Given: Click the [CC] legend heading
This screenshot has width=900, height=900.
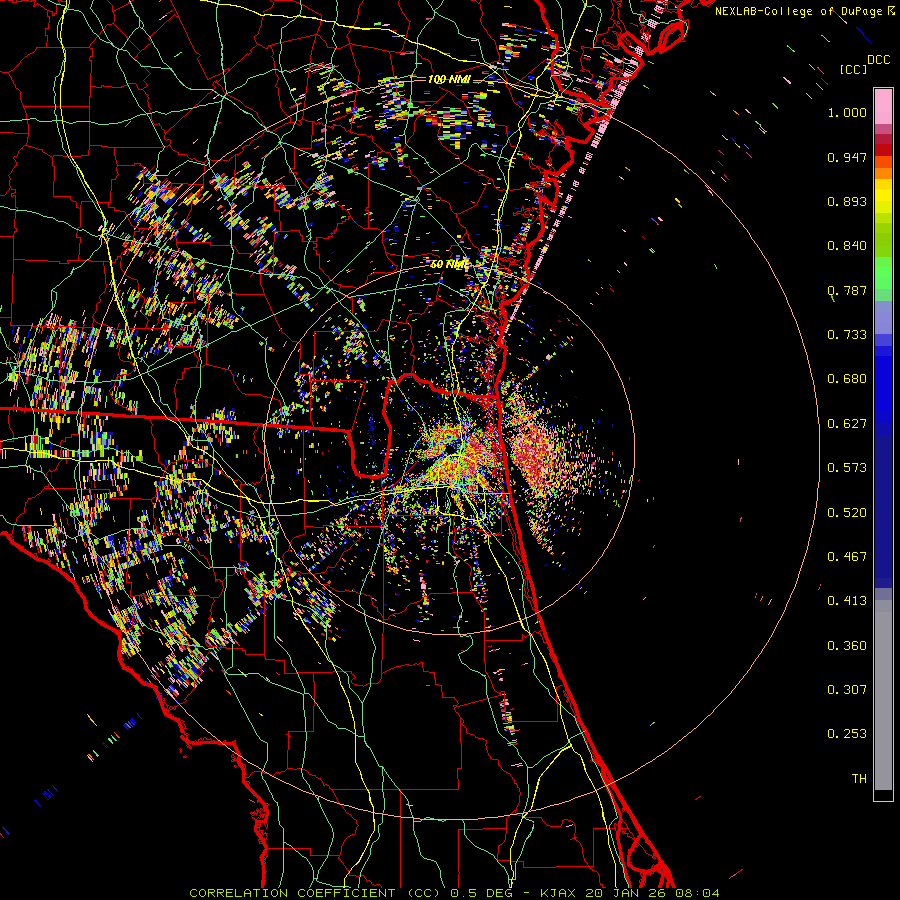Looking at the screenshot, I should [853, 69].
